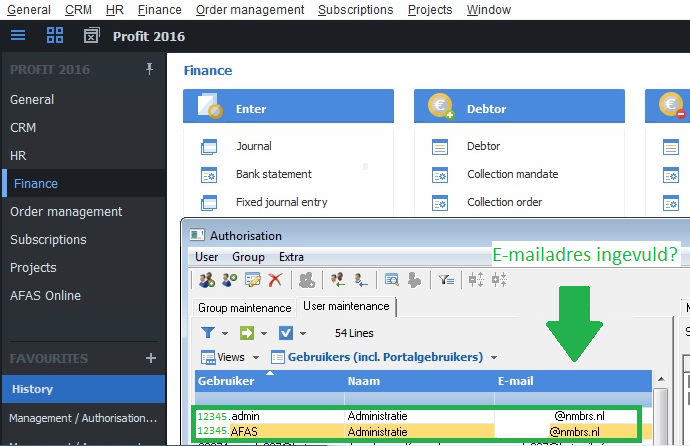
Task: Open the General menu in the menu bar
Action: 29,10
